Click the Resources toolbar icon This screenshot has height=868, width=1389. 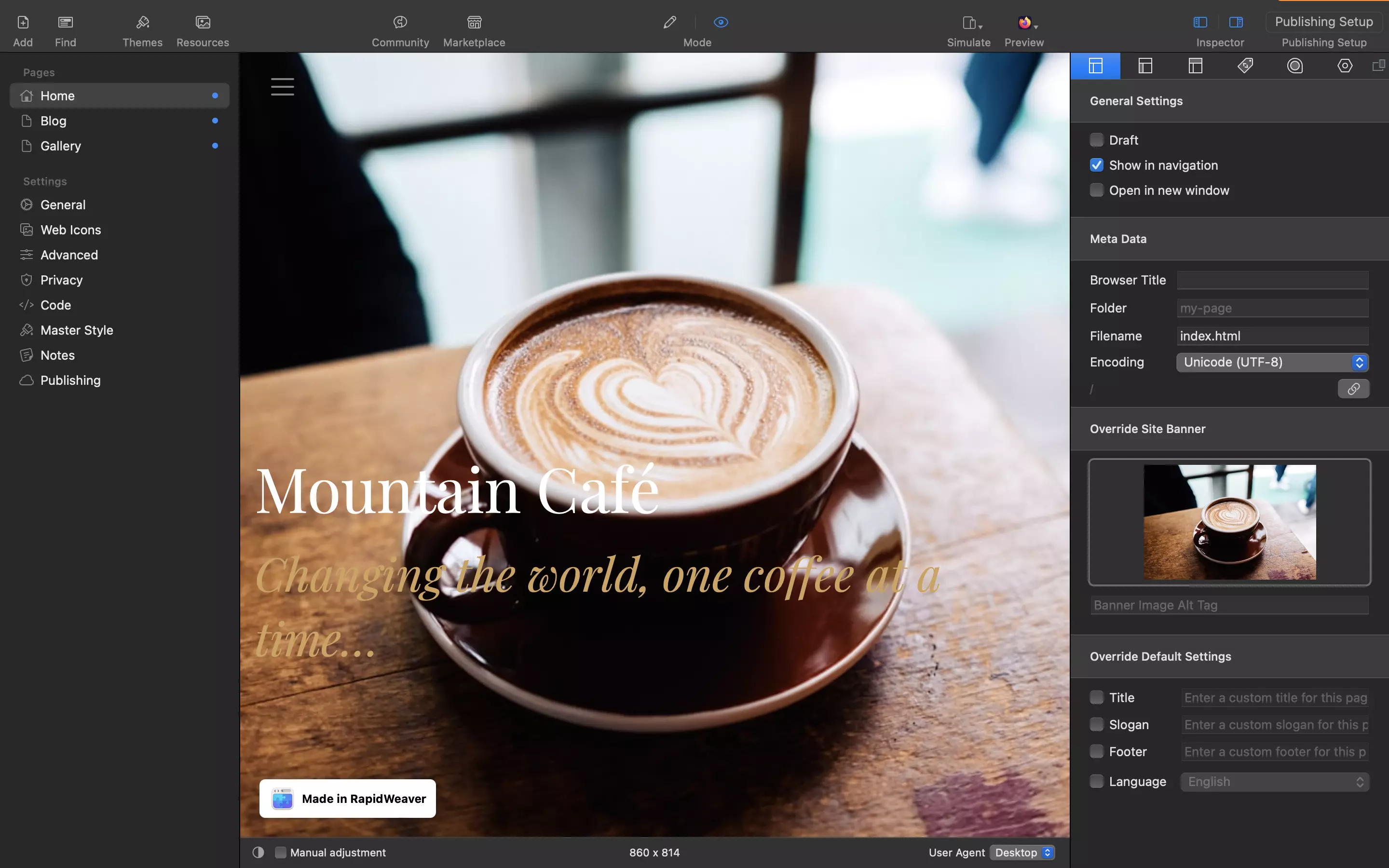[x=203, y=30]
